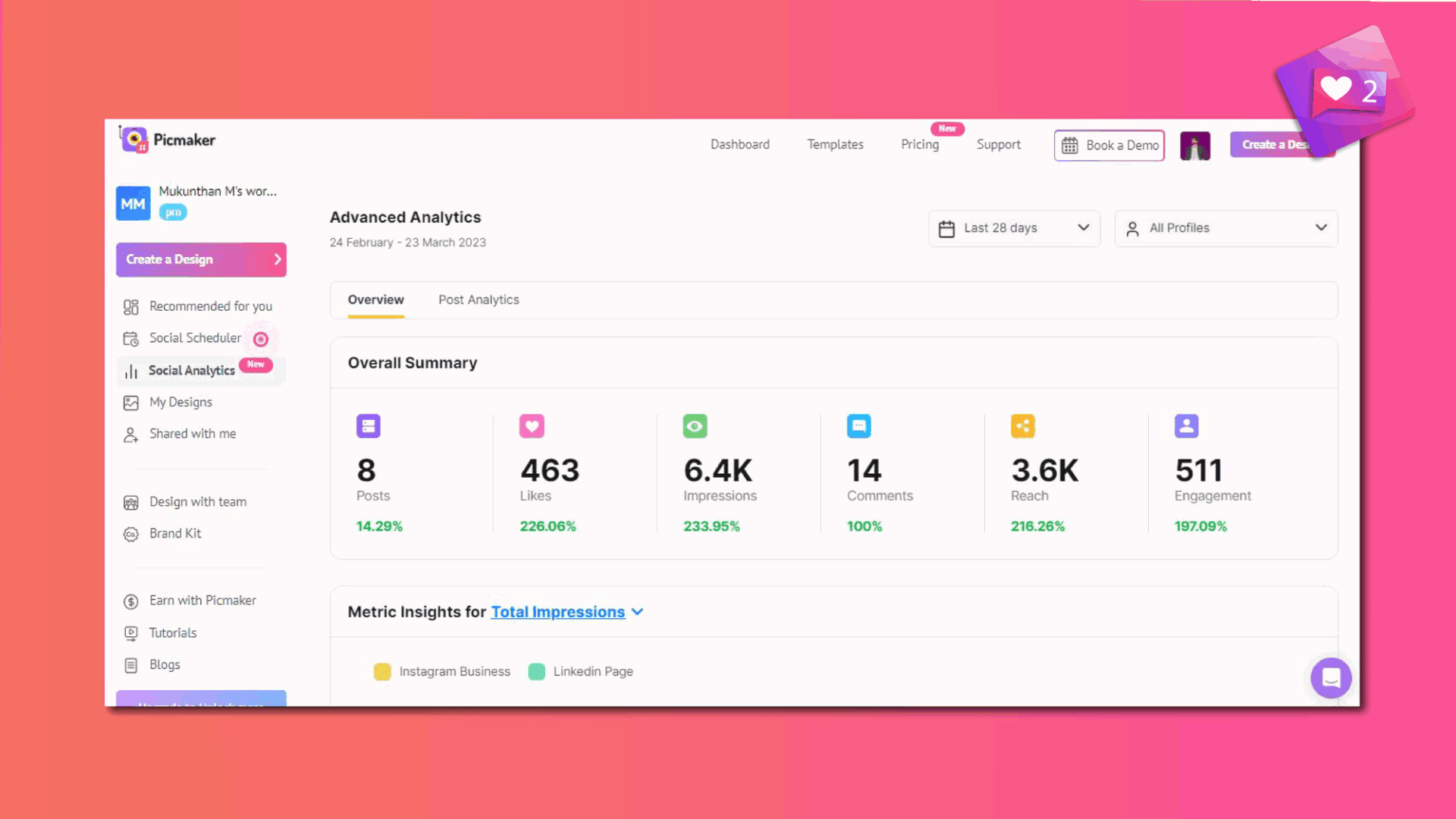Open Social Scheduler from sidebar
The width and height of the screenshot is (1456, 819).
point(195,338)
